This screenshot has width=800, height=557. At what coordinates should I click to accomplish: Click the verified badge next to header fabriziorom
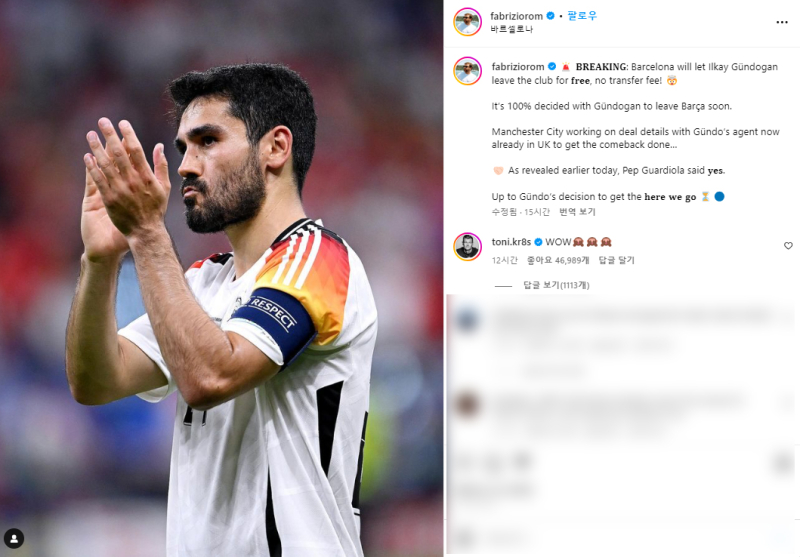[x=551, y=16]
